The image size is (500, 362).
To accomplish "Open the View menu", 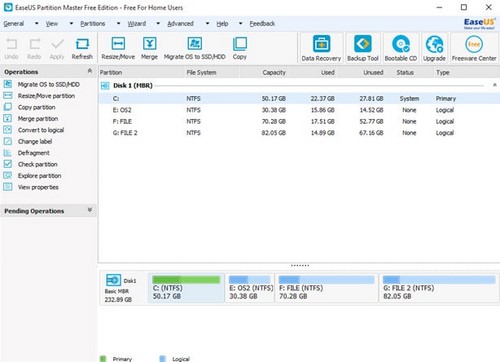I will (52, 24).
